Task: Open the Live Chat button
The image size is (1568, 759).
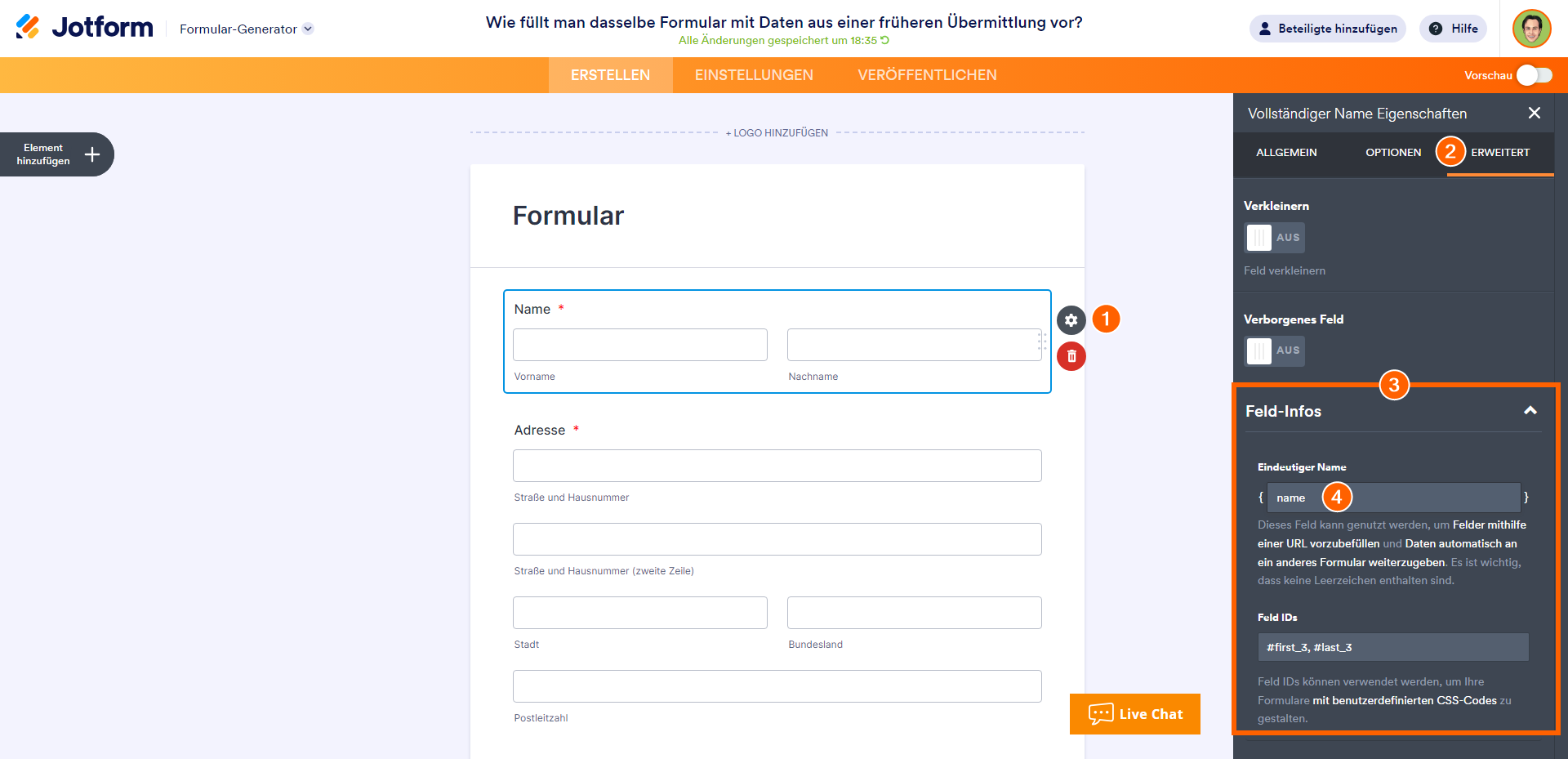Action: pyautogui.click(x=1134, y=714)
